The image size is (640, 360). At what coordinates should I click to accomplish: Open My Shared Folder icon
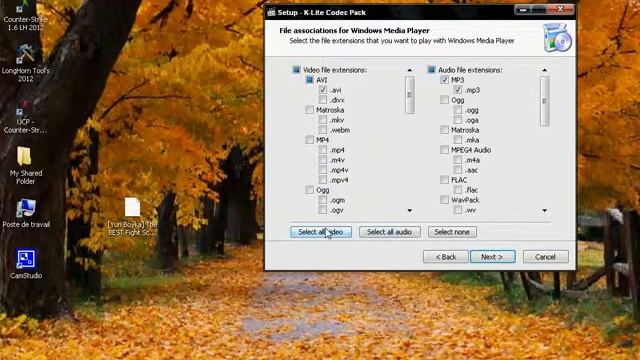pos(25,165)
